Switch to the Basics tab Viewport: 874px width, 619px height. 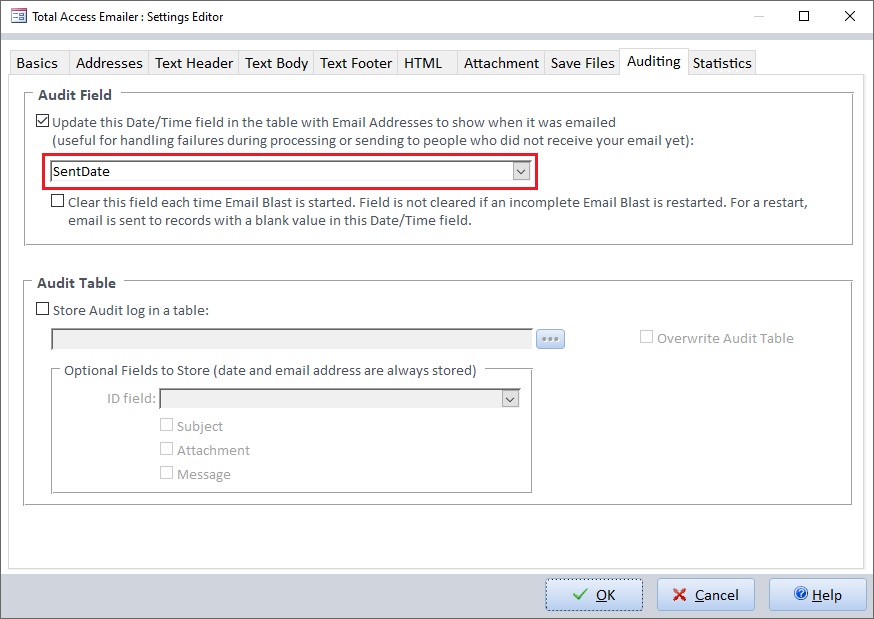pos(37,63)
